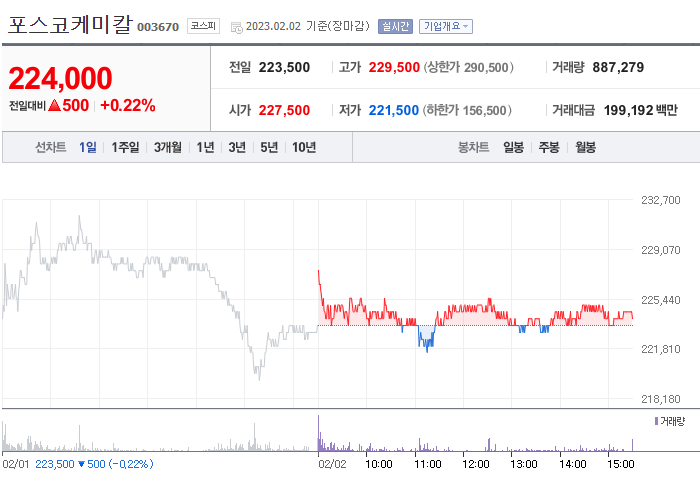
Task: Click the +0.22% change rate
Action: (x=128, y=105)
